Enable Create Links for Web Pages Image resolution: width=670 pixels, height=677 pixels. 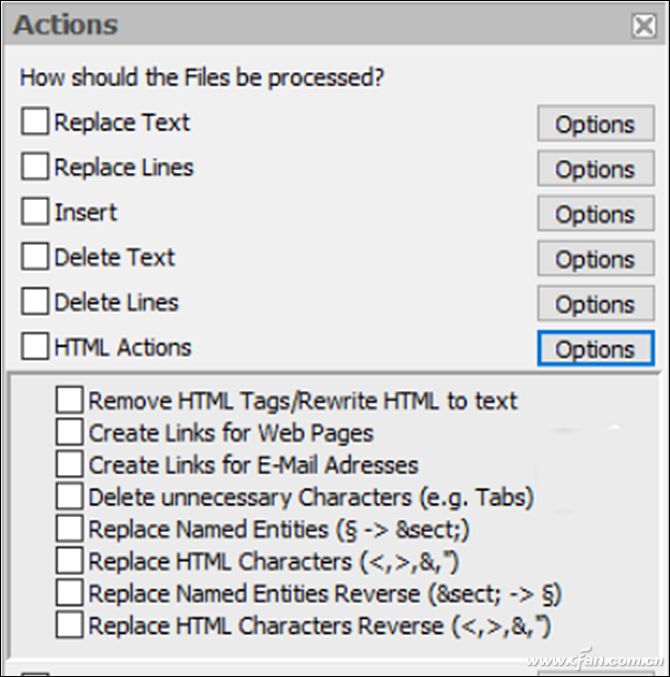tap(69, 433)
